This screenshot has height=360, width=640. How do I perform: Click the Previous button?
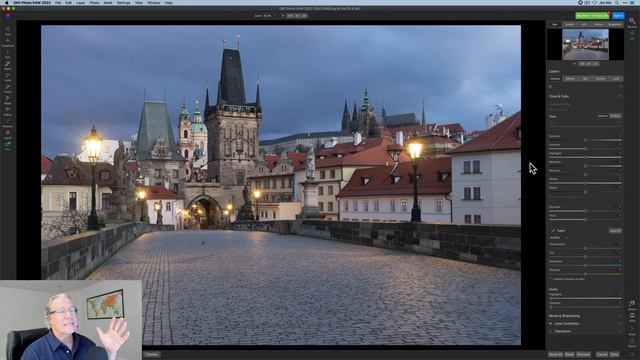click(583, 354)
